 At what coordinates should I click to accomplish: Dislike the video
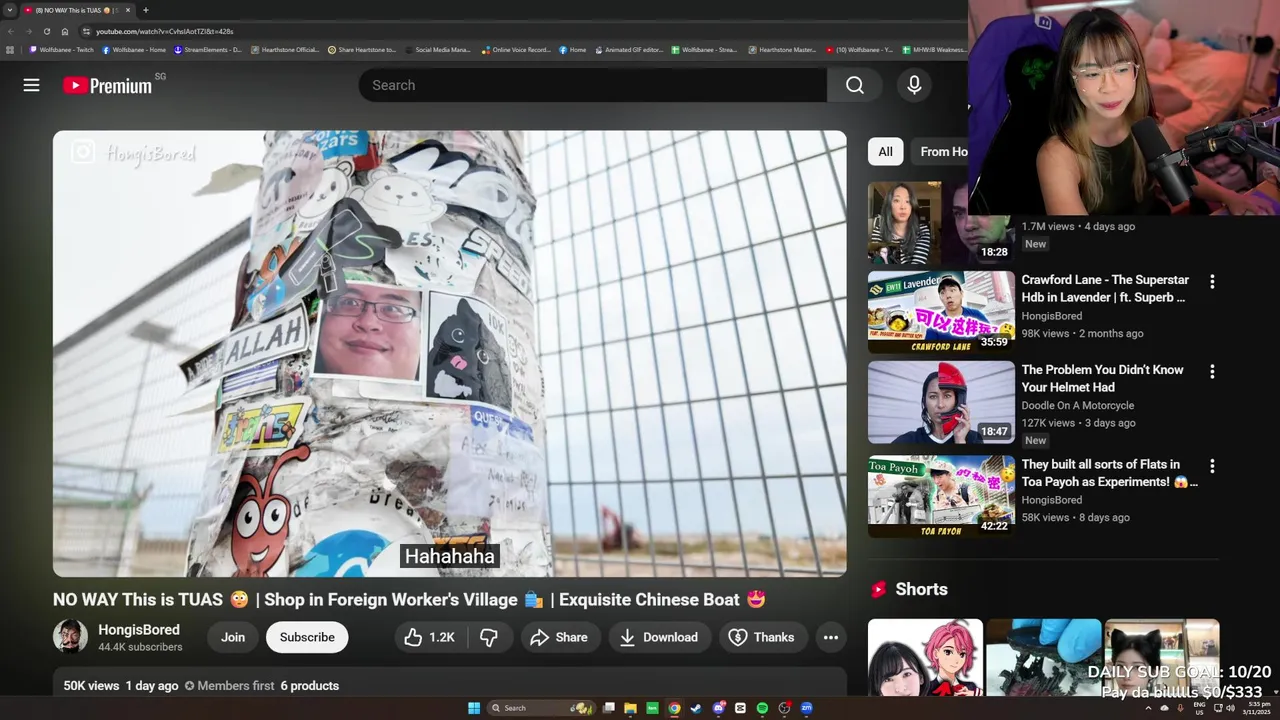click(x=489, y=637)
